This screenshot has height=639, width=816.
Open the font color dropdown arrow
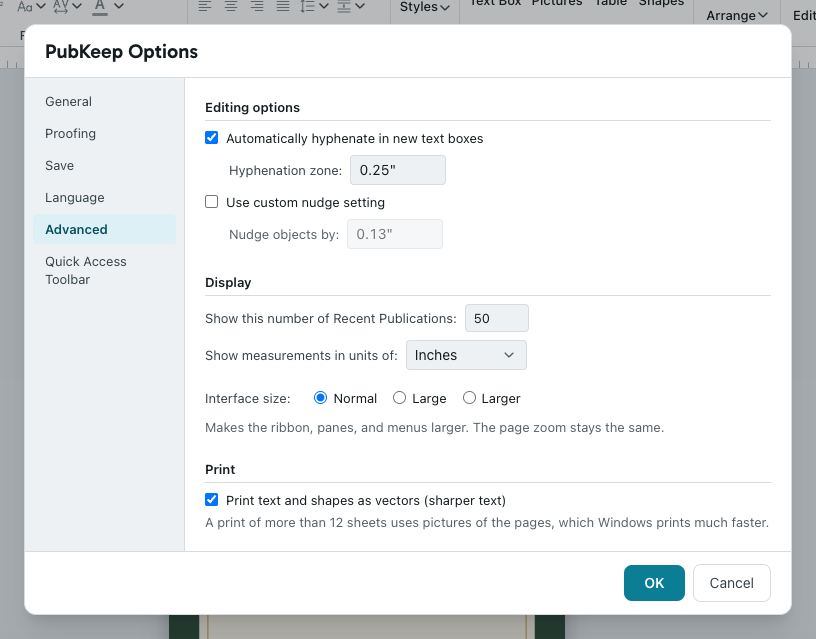tap(119, 6)
